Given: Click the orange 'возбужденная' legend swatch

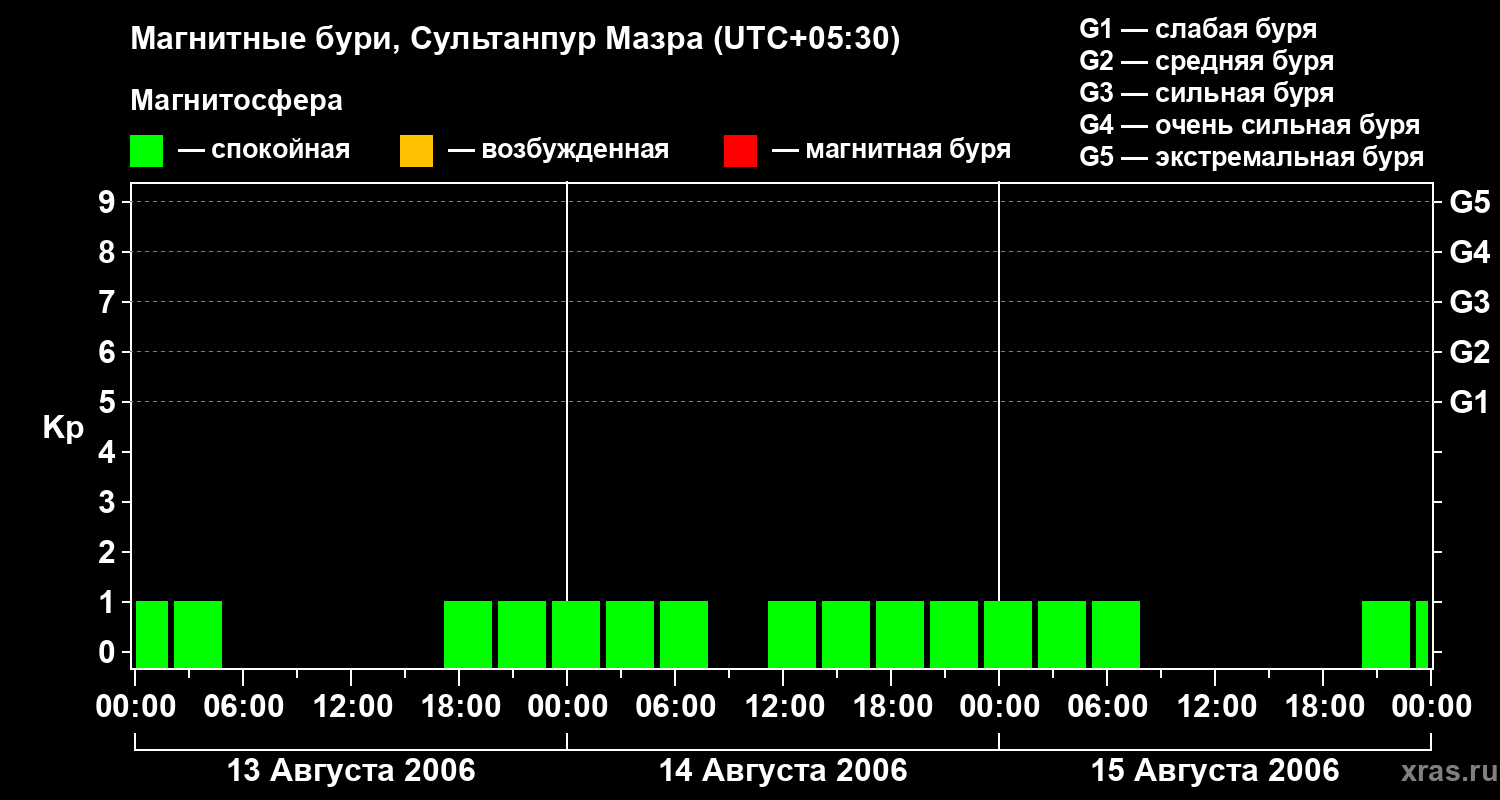Looking at the screenshot, I should tap(416, 151).
